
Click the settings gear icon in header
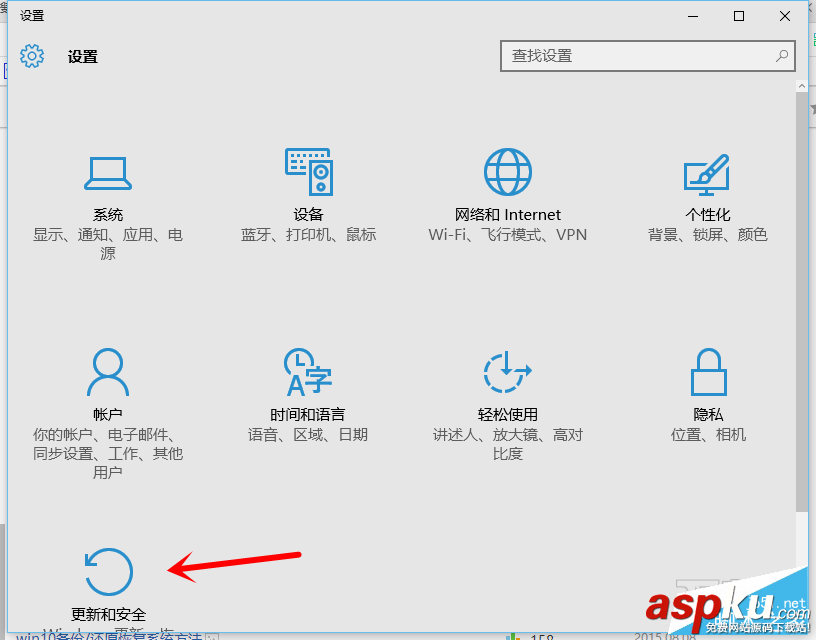coord(32,56)
